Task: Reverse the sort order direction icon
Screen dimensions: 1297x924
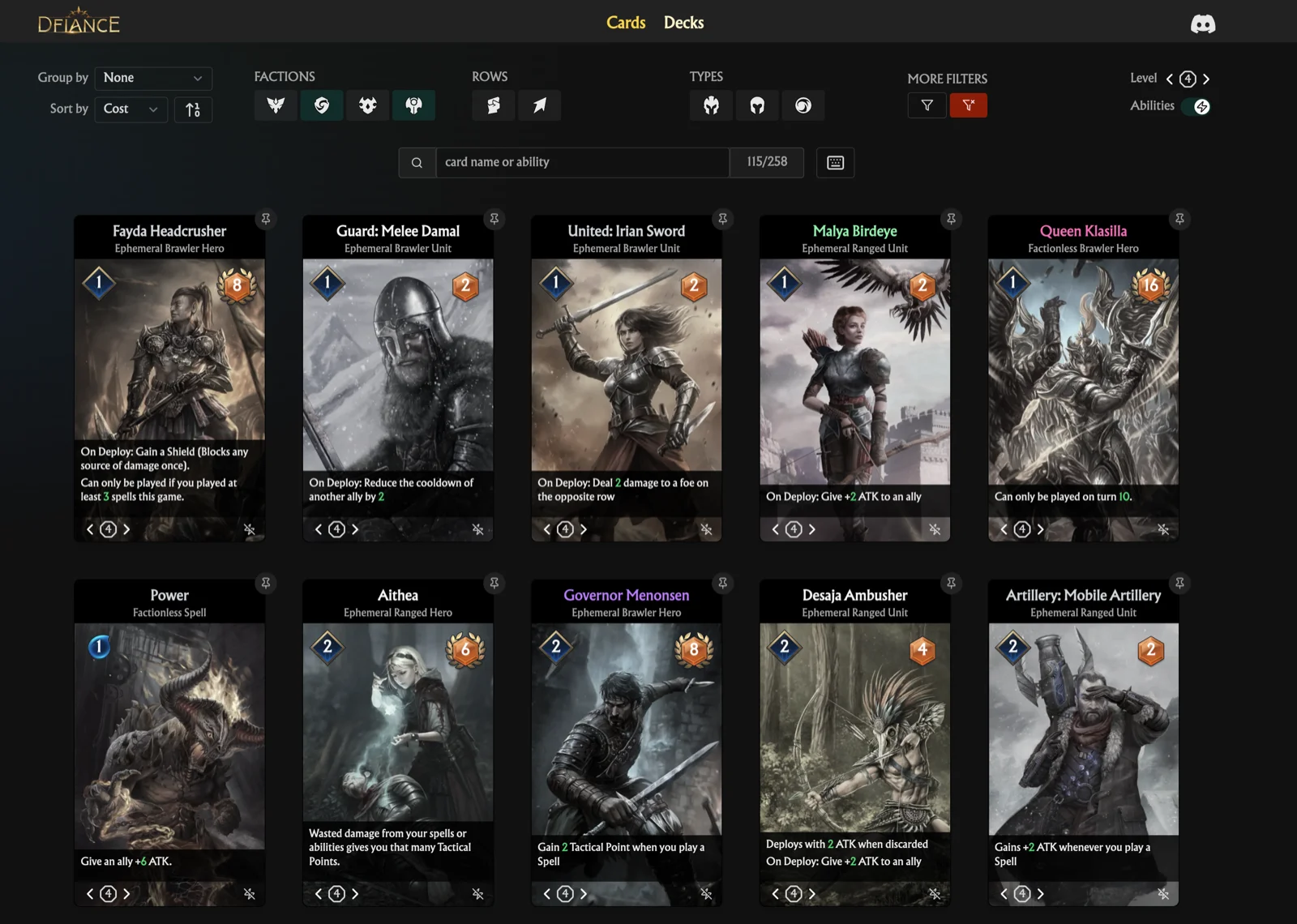Action: tap(193, 109)
